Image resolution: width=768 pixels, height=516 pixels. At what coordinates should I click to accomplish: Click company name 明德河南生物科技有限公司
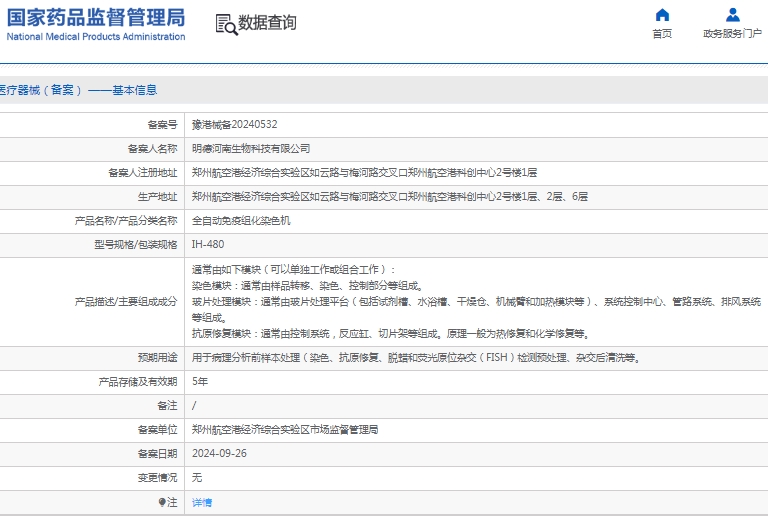click(251, 149)
